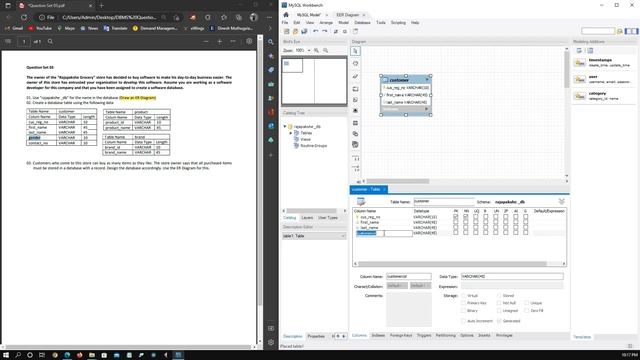Open the User Types tab
Viewport: 640px width, 360px height.
(x=328, y=218)
